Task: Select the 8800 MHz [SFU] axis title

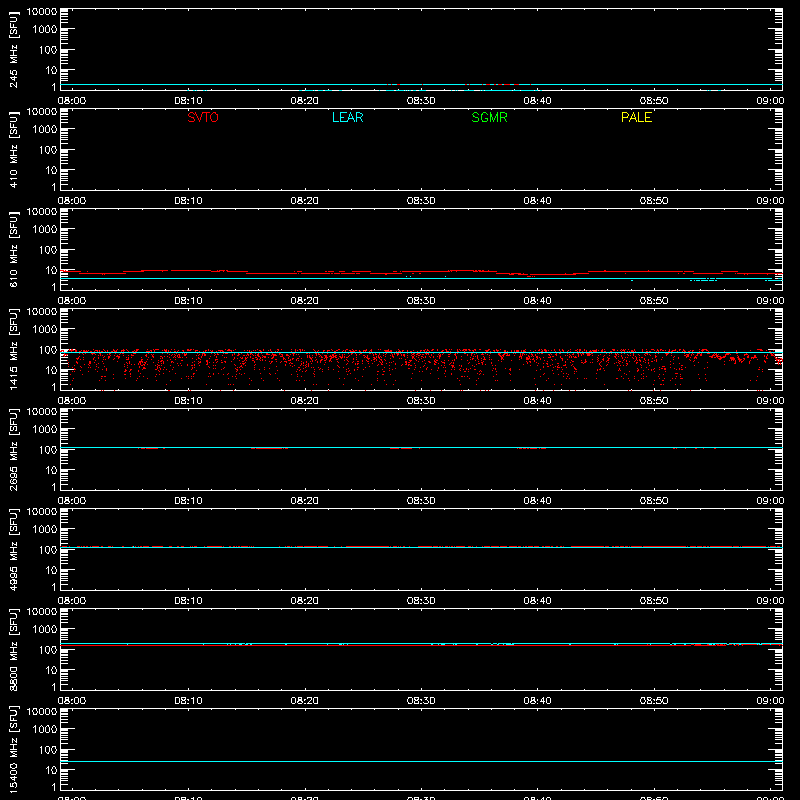Action: pyautogui.click(x=14, y=649)
